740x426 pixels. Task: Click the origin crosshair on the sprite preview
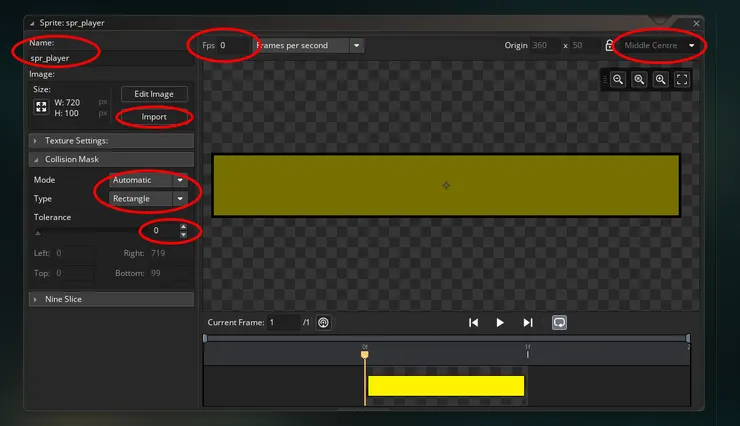[x=446, y=185]
